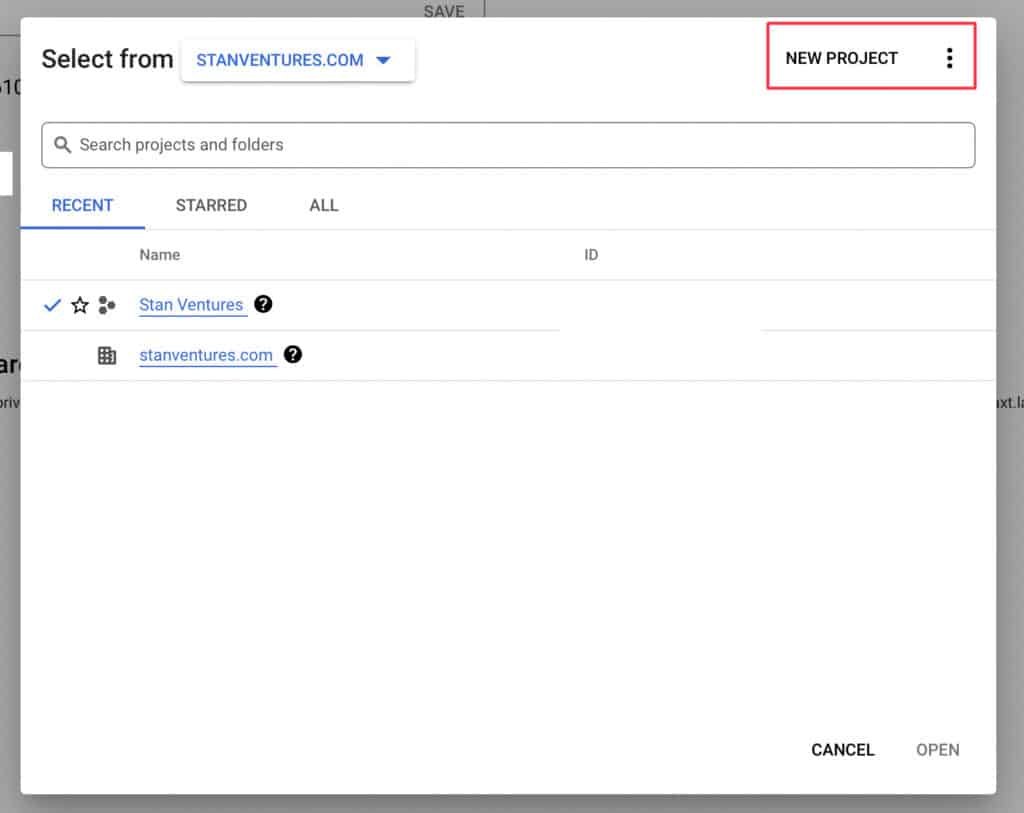Expand the STANVENTURES.COM organization dropdown
This screenshot has height=813, width=1024.
297,60
